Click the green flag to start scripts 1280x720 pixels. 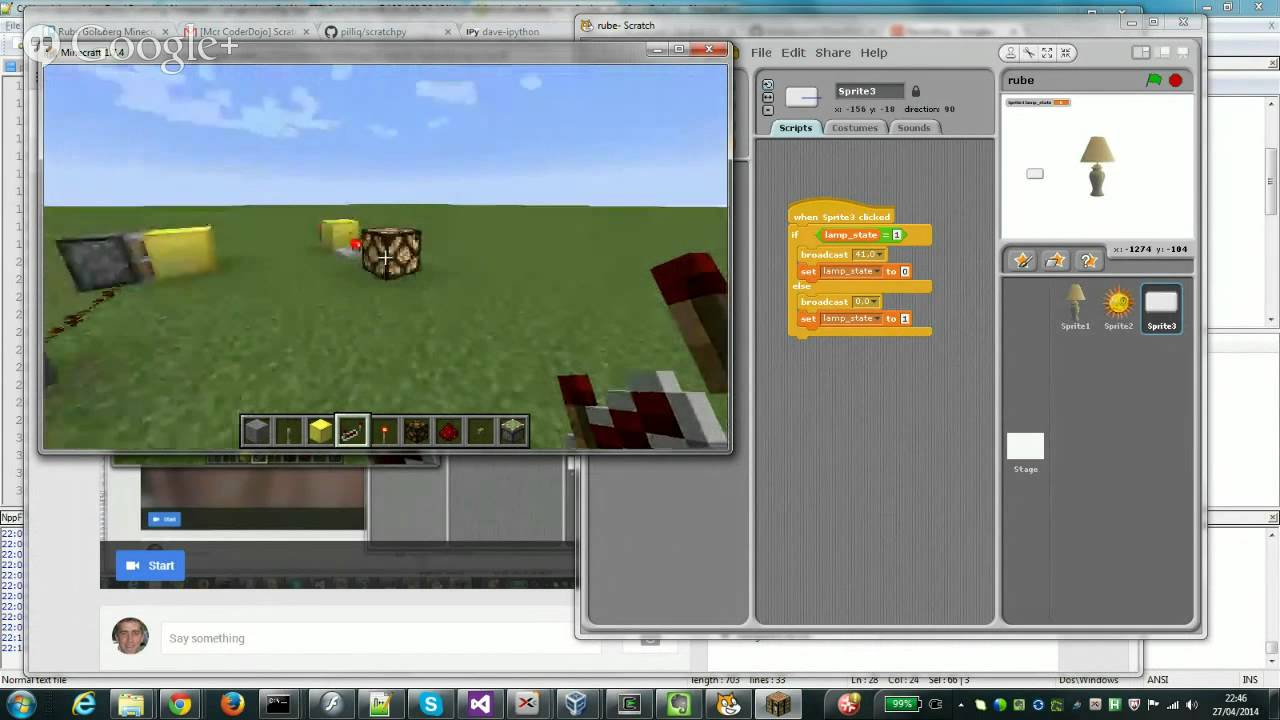coord(1154,80)
